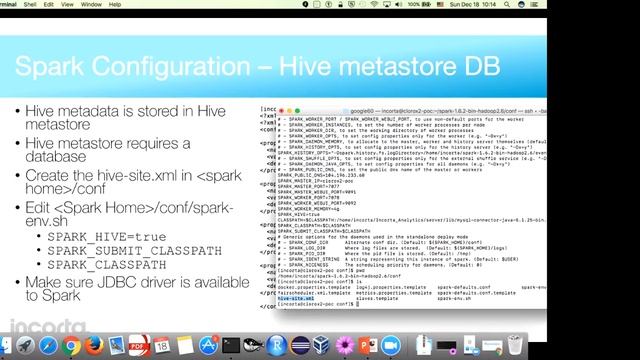Open the AirPlay display menu icon
Image resolution: width=640 pixels, height=360 pixels.
click(387, 4)
